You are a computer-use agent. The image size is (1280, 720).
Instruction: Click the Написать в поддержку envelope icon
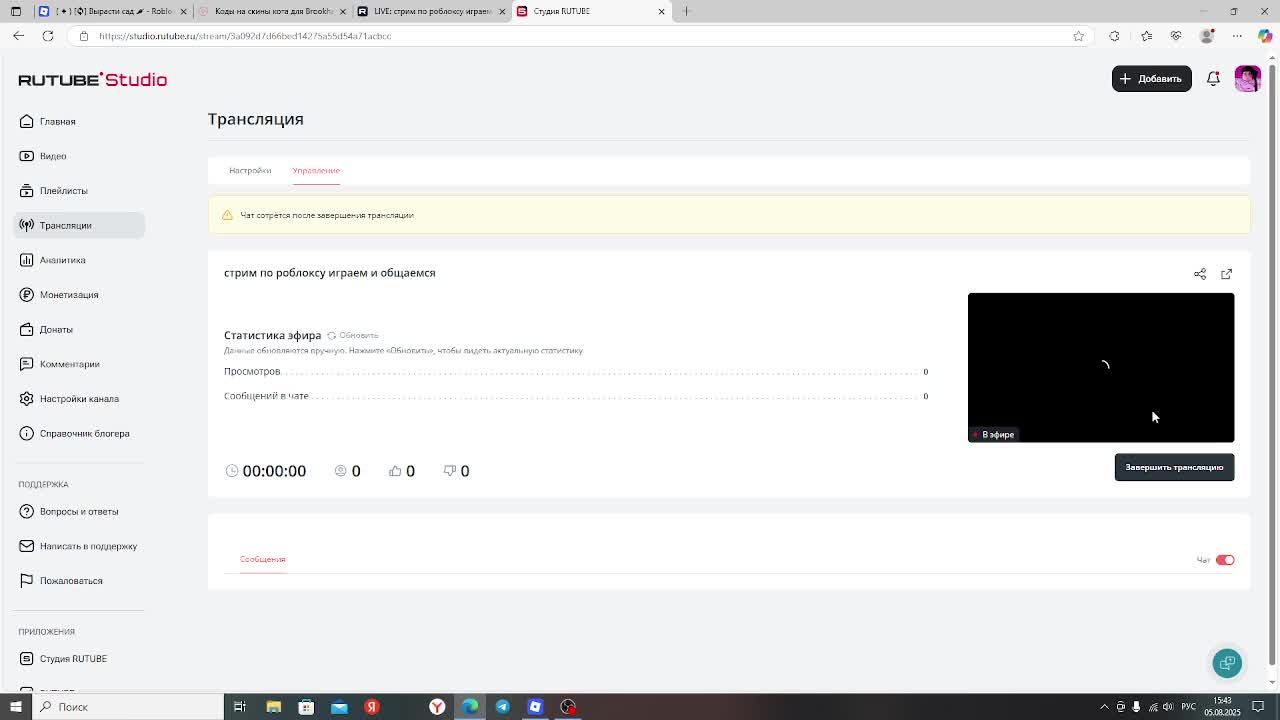point(27,546)
